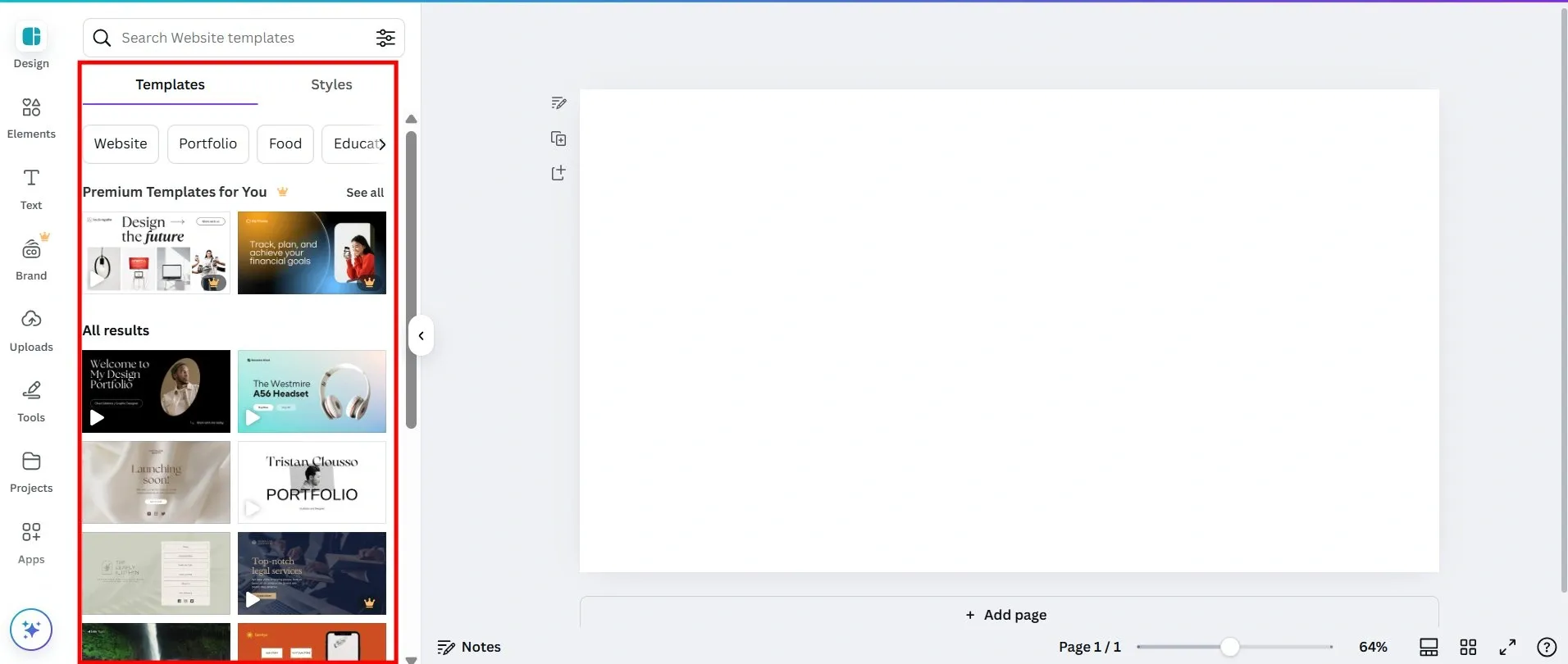Collapse the side panel with arrow handle
Viewport: 1568px width, 664px height.
pyautogui.click(x=421, y=335)
